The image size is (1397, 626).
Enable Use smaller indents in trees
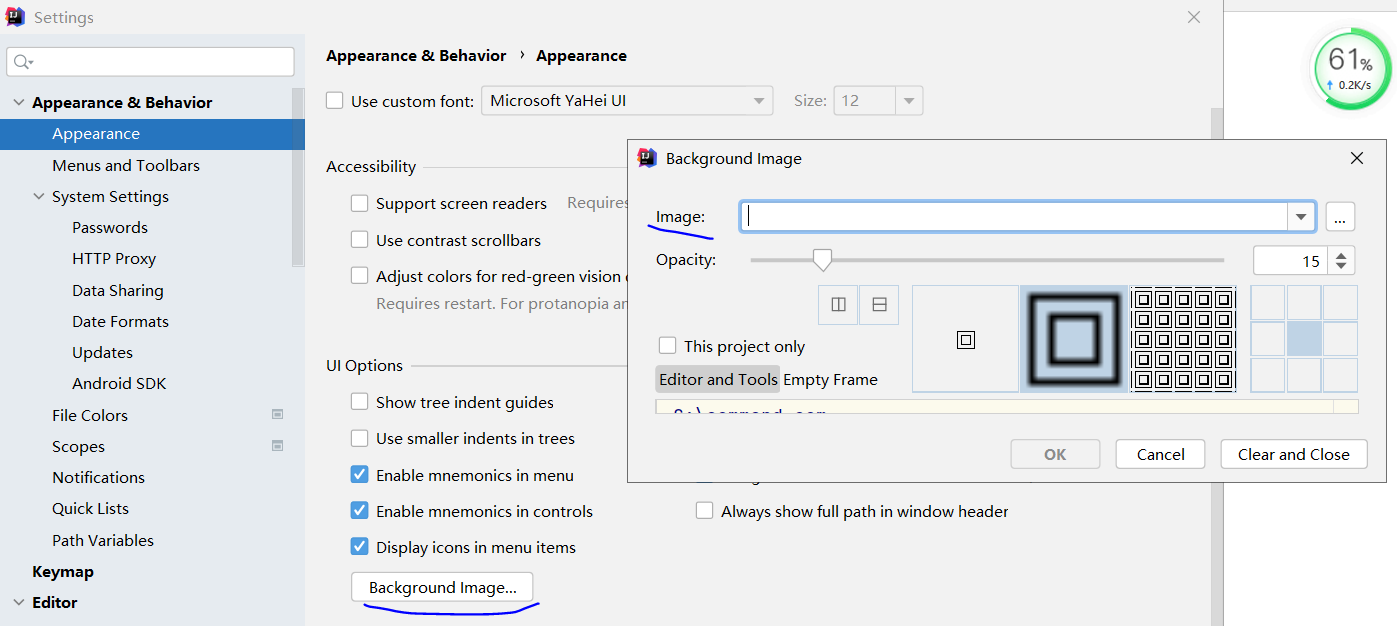click(360, 438)
